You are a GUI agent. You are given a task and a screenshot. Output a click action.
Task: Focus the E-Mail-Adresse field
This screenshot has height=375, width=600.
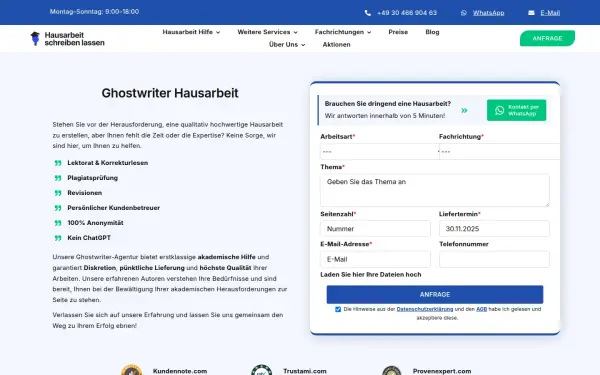[375, 259]
